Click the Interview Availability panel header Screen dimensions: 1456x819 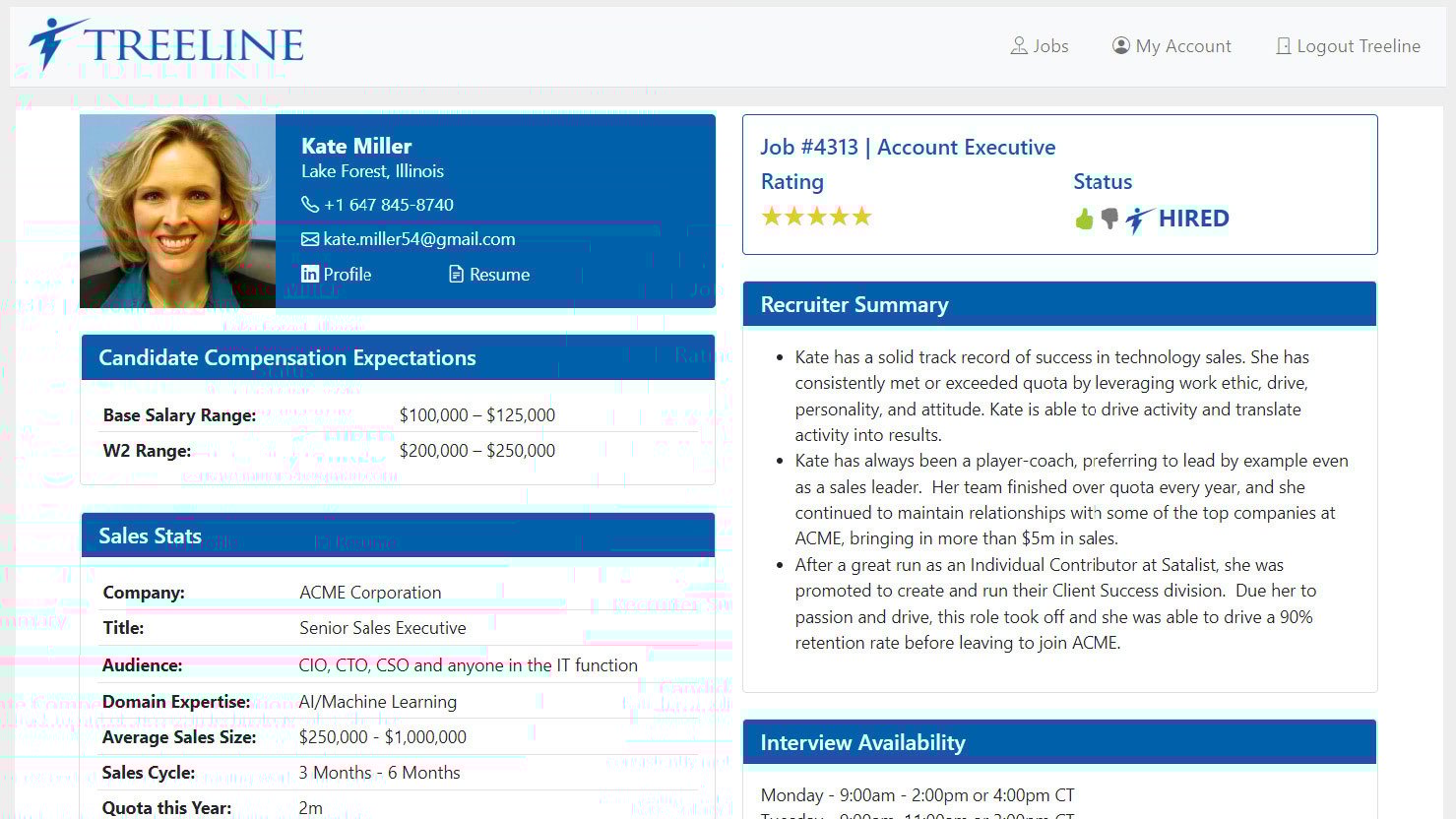click(1059, 742)
